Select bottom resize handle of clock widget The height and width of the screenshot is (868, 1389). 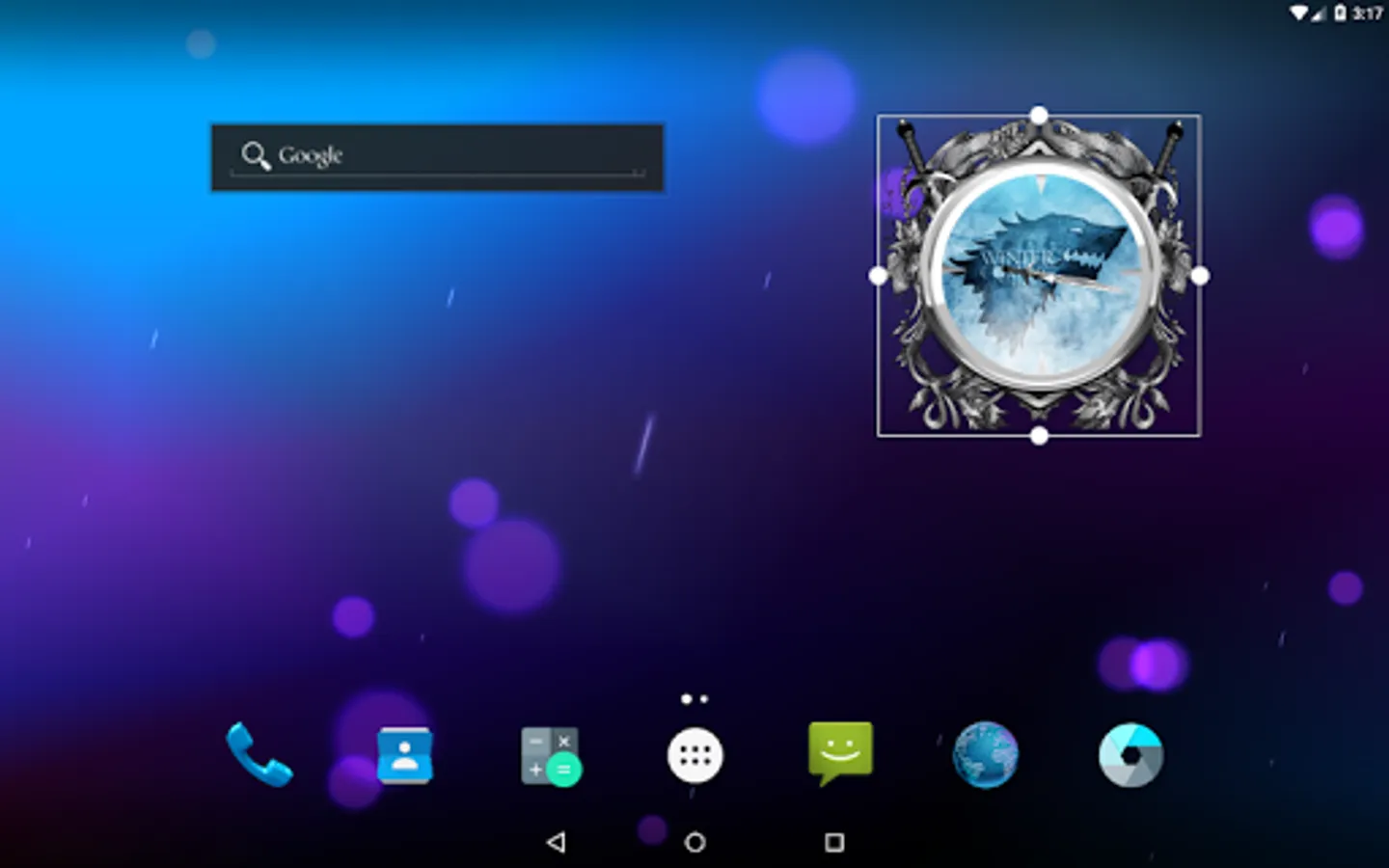coord(1039,436)
